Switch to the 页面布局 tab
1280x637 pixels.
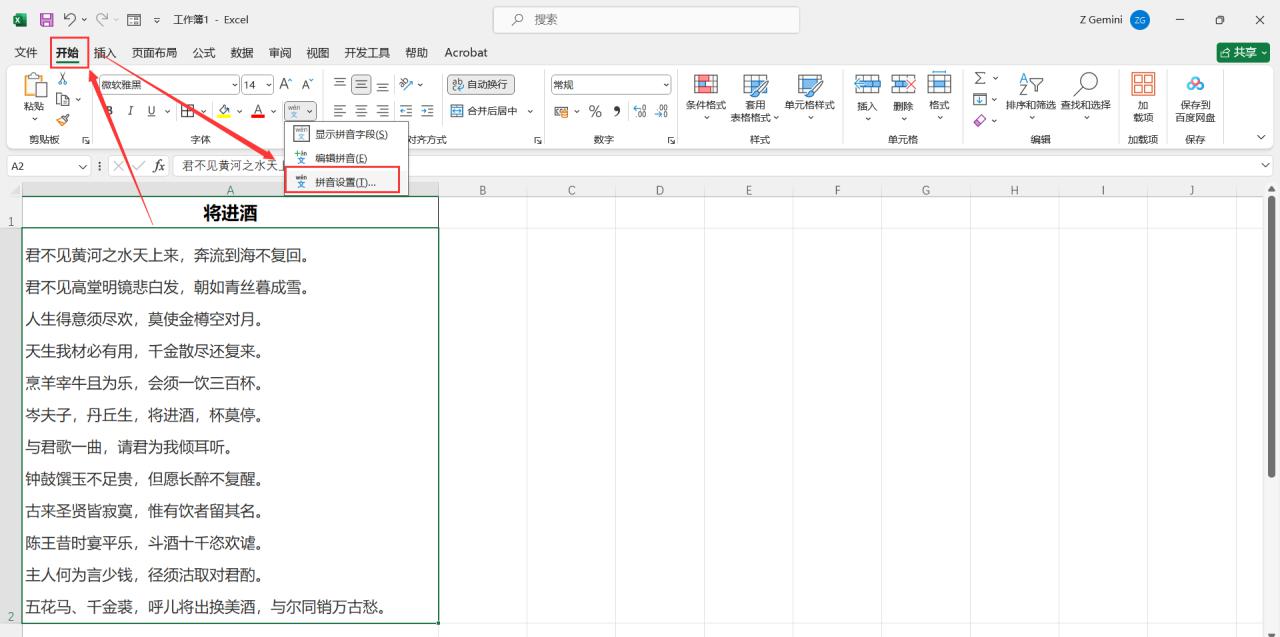[x=154, y=52]
